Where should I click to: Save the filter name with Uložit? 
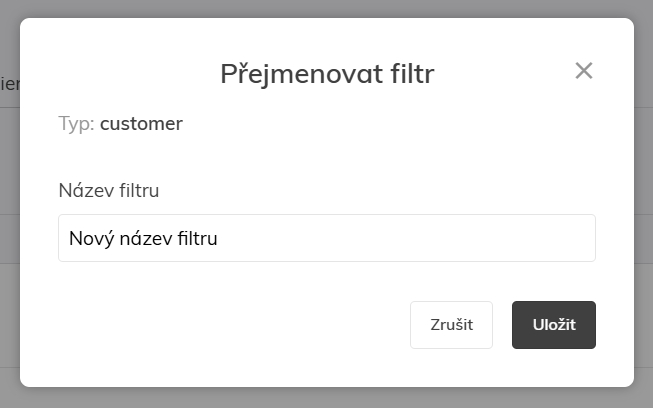click(554, 325)
